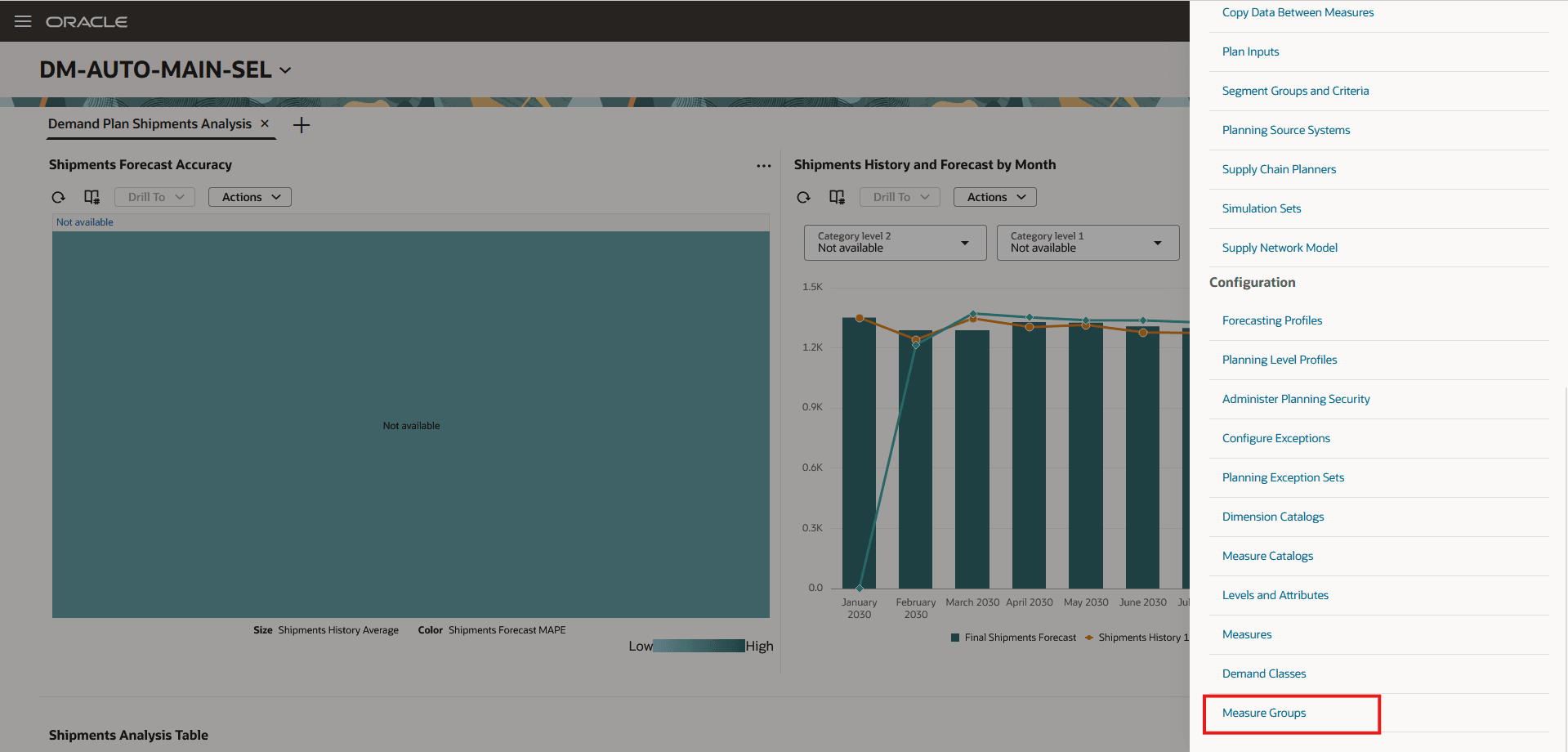1568x752 pixels.
Task: Refresh the Shipments Forecast Accuracy chart
Action: (58, 197)
